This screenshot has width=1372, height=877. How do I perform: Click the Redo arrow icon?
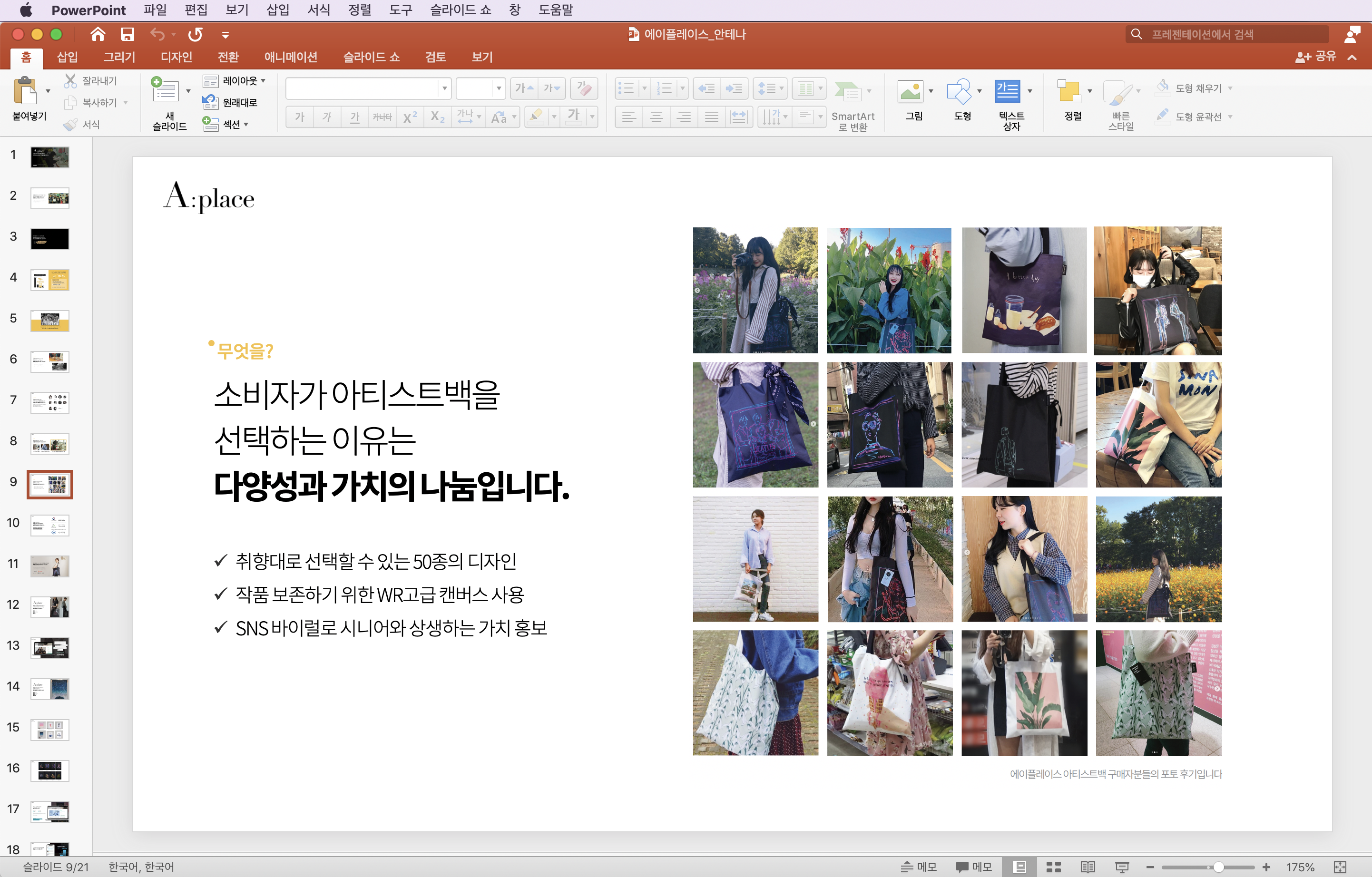[196, 34]
